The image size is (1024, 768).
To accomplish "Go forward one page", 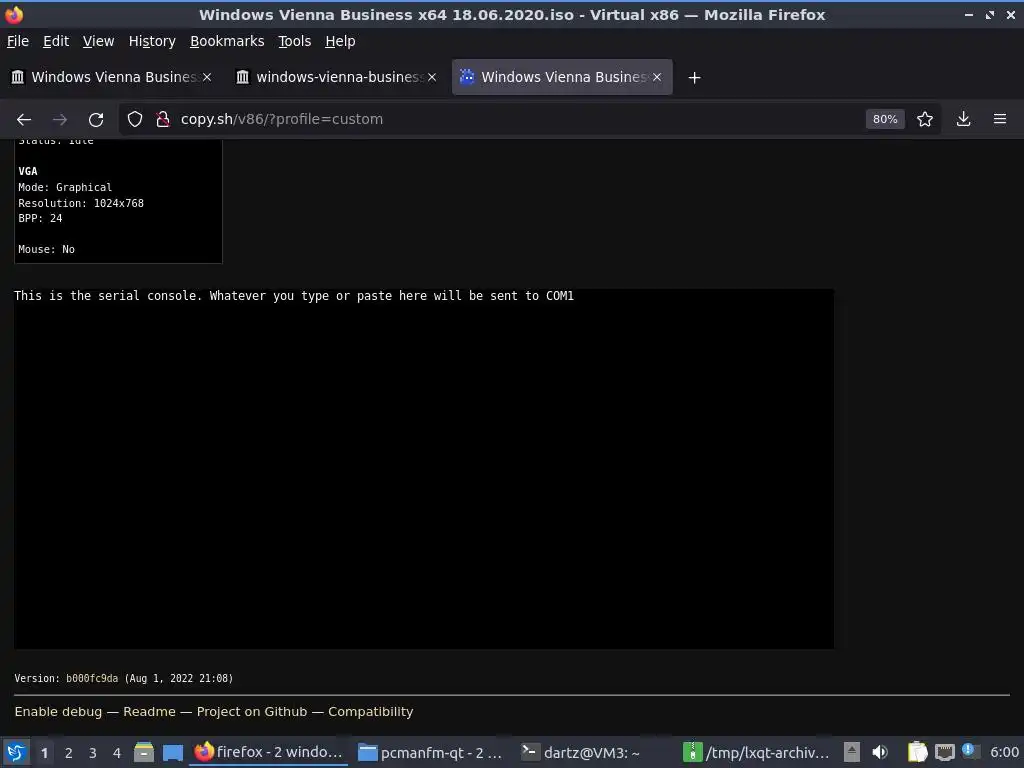I will [59, 120].
